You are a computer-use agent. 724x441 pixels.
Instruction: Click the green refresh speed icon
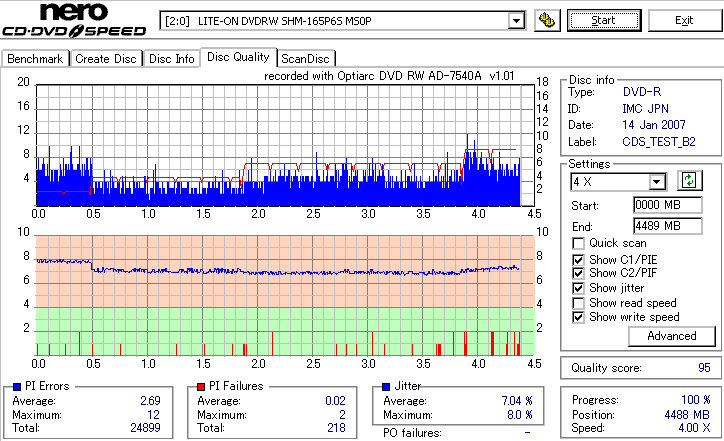point(689,180)
